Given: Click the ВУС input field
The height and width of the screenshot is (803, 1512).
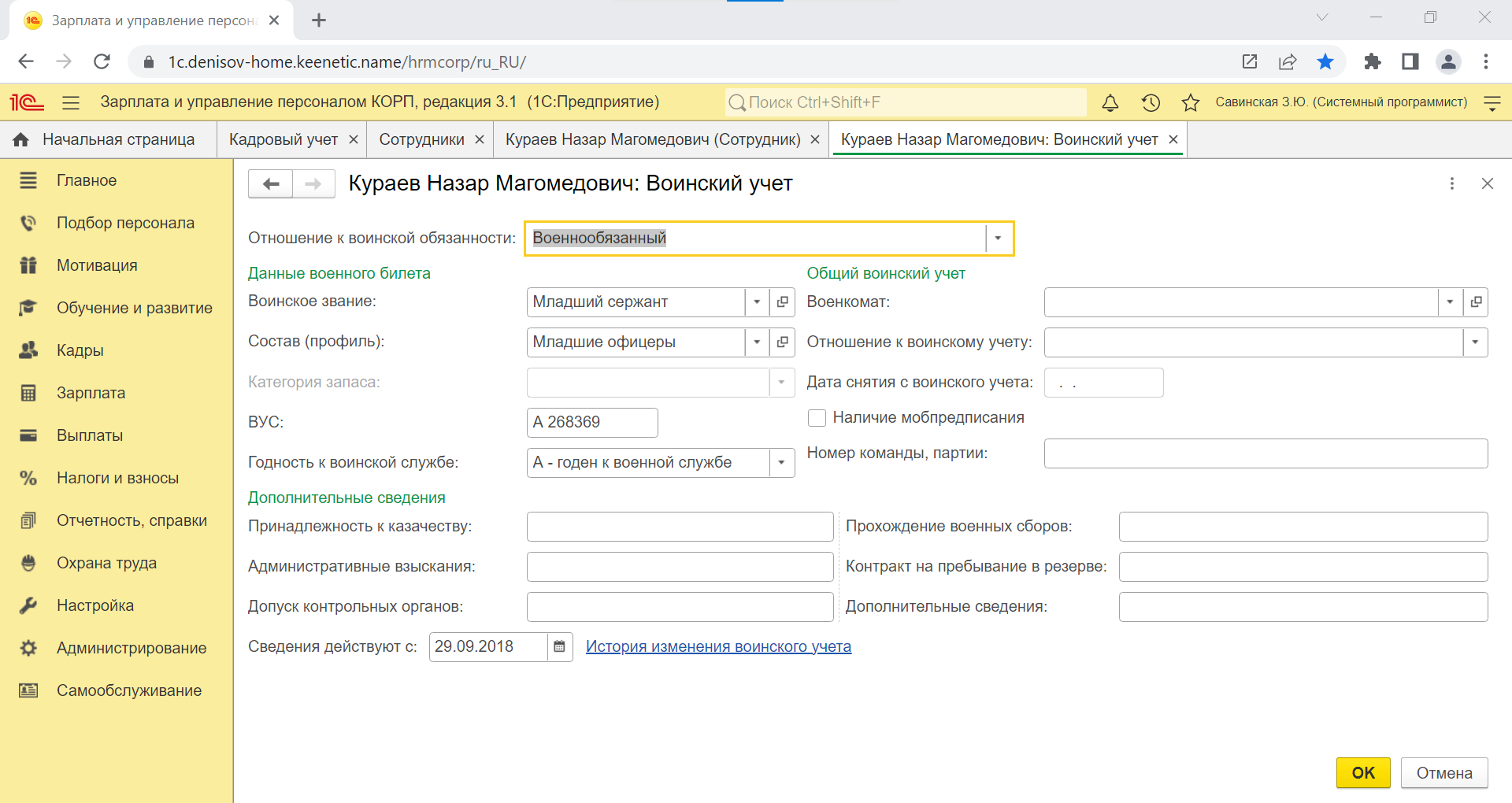Looking at the screenshot, I should tap(591, 423).
